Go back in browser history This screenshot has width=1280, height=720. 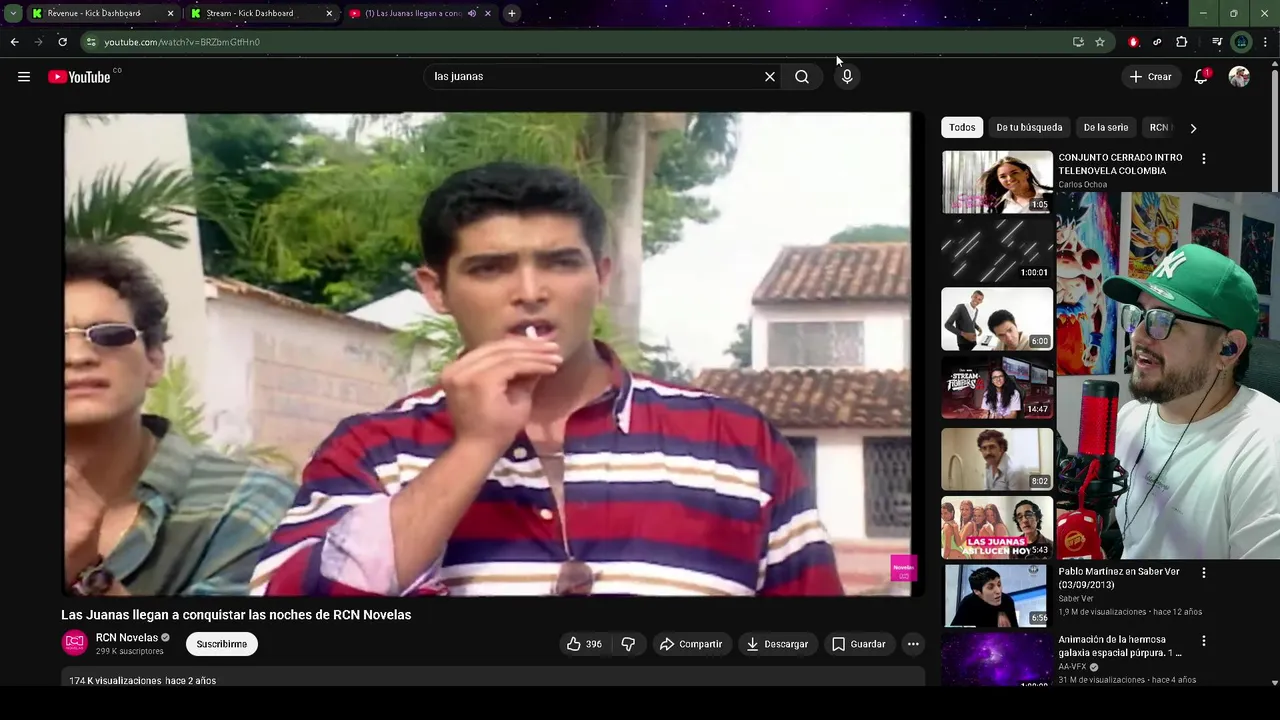[14, 42]
